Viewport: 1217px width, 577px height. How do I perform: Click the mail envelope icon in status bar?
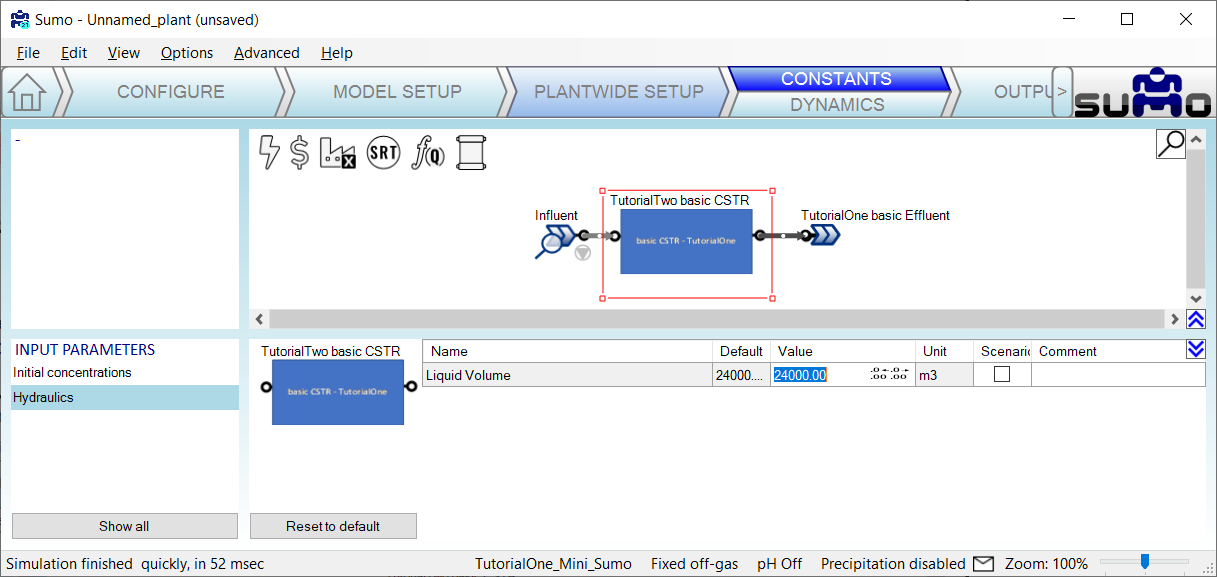[983, 564]
